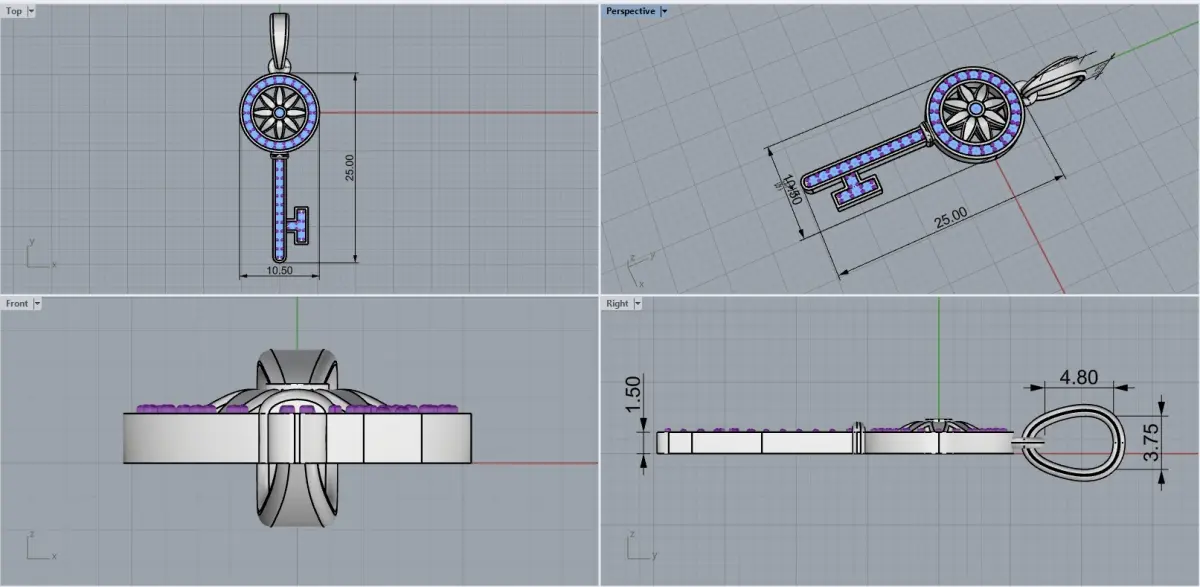Activate the Perspective viewport title label
The image size is (1200, 587).
[631, 11]
